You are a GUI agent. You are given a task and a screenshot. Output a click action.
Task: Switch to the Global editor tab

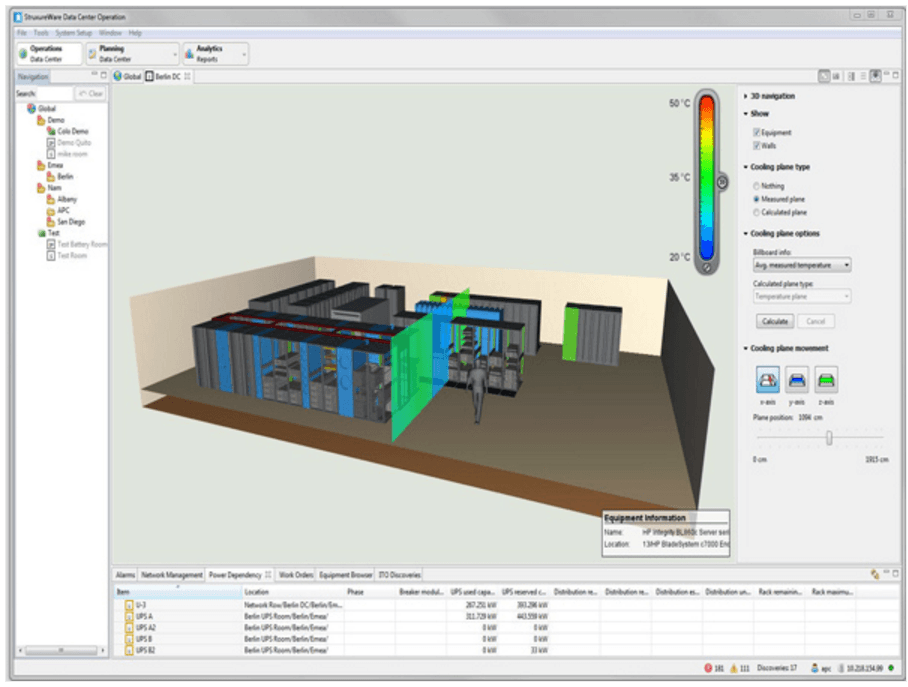point(127,76)
